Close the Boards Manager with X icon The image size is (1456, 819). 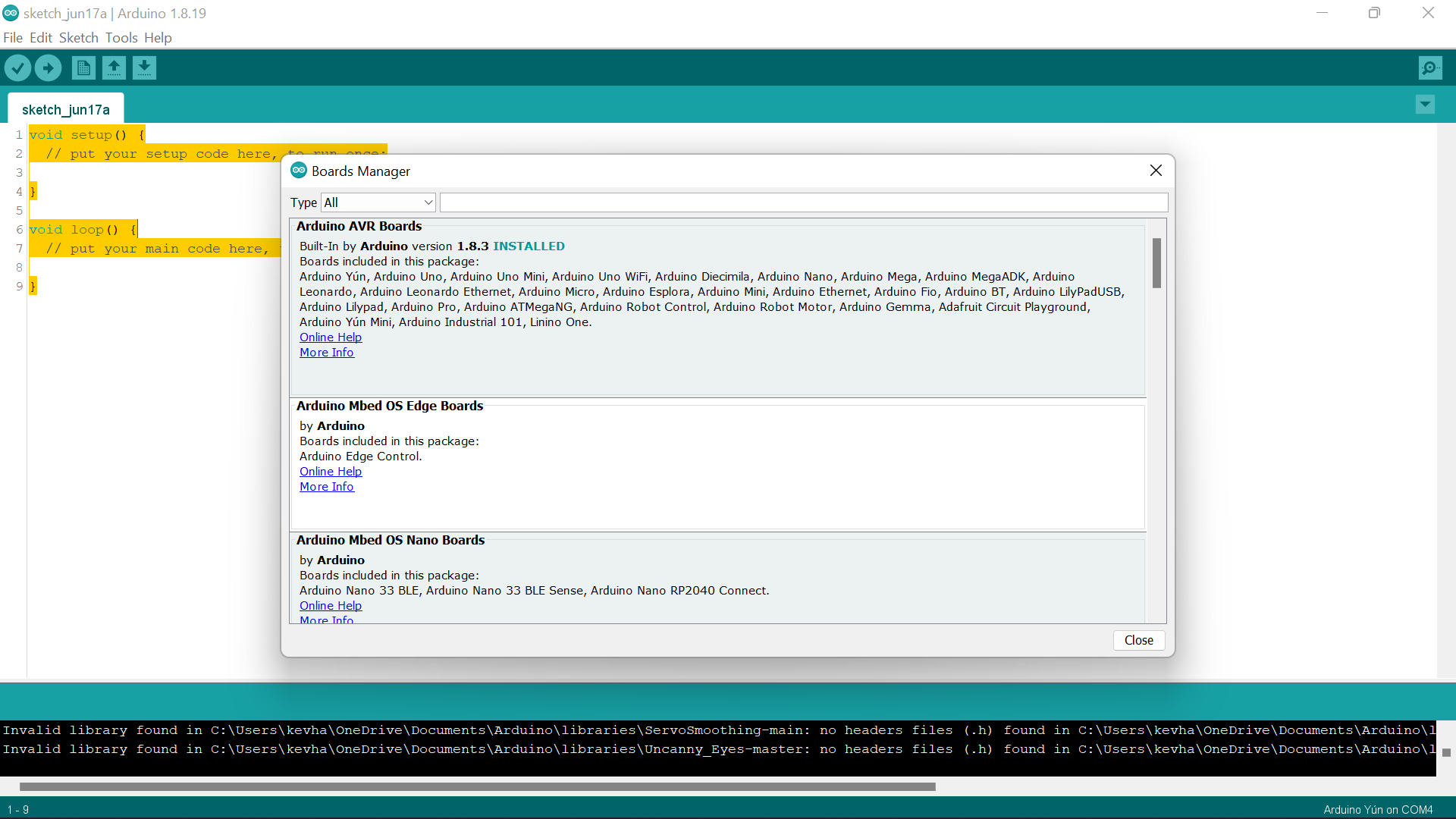point(1156,171)
